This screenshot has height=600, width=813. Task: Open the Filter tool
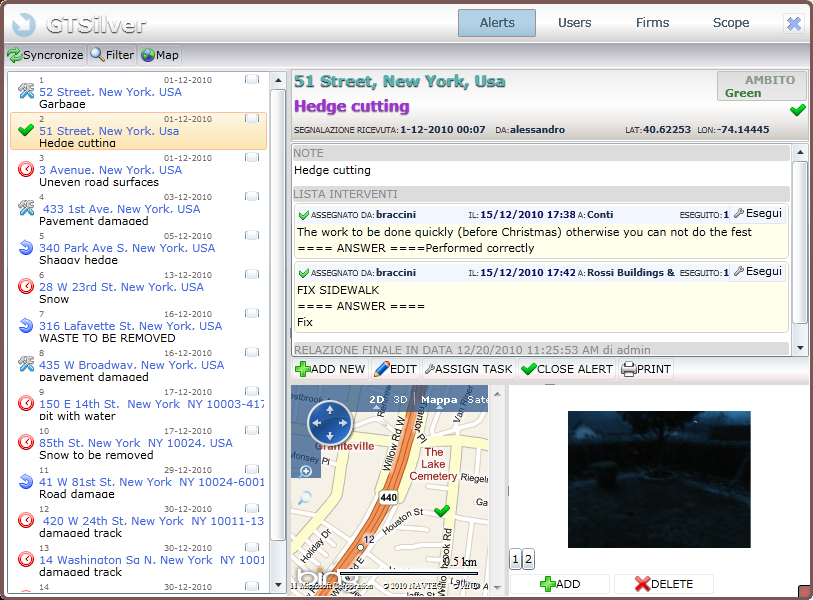pyautogui.click(x=112, y=55)
